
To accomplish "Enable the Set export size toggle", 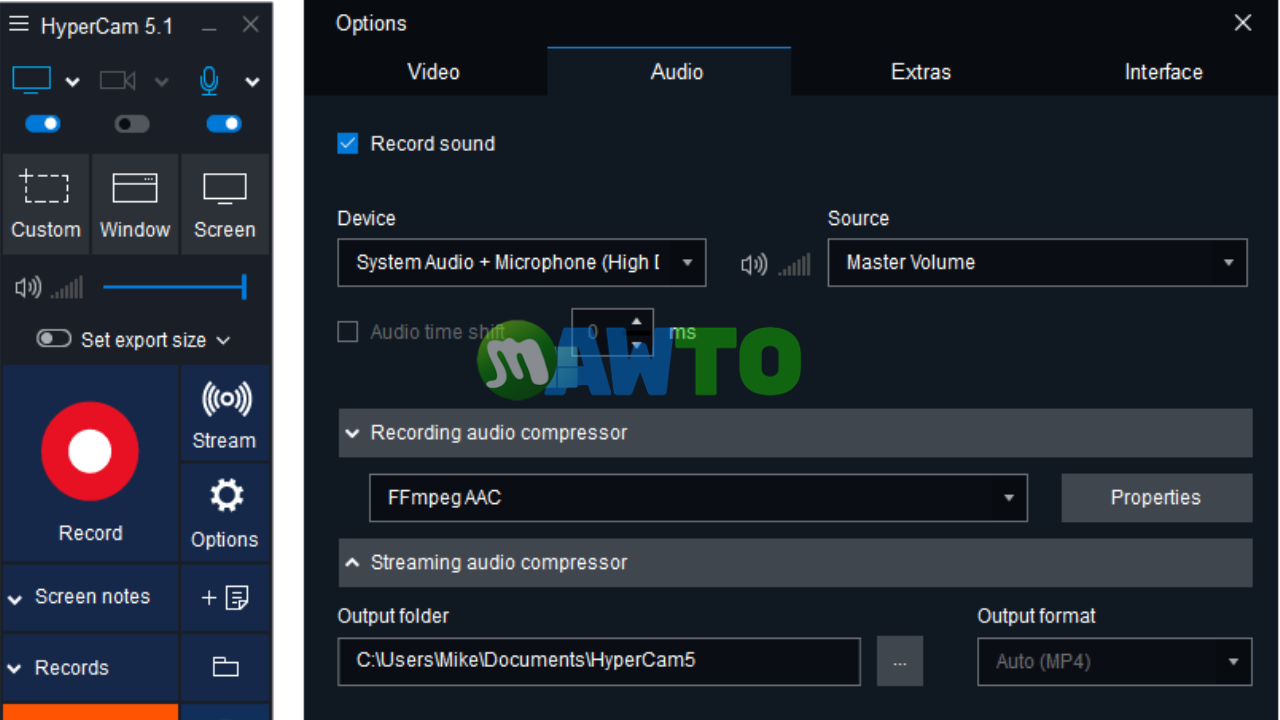I will [54, 339].
